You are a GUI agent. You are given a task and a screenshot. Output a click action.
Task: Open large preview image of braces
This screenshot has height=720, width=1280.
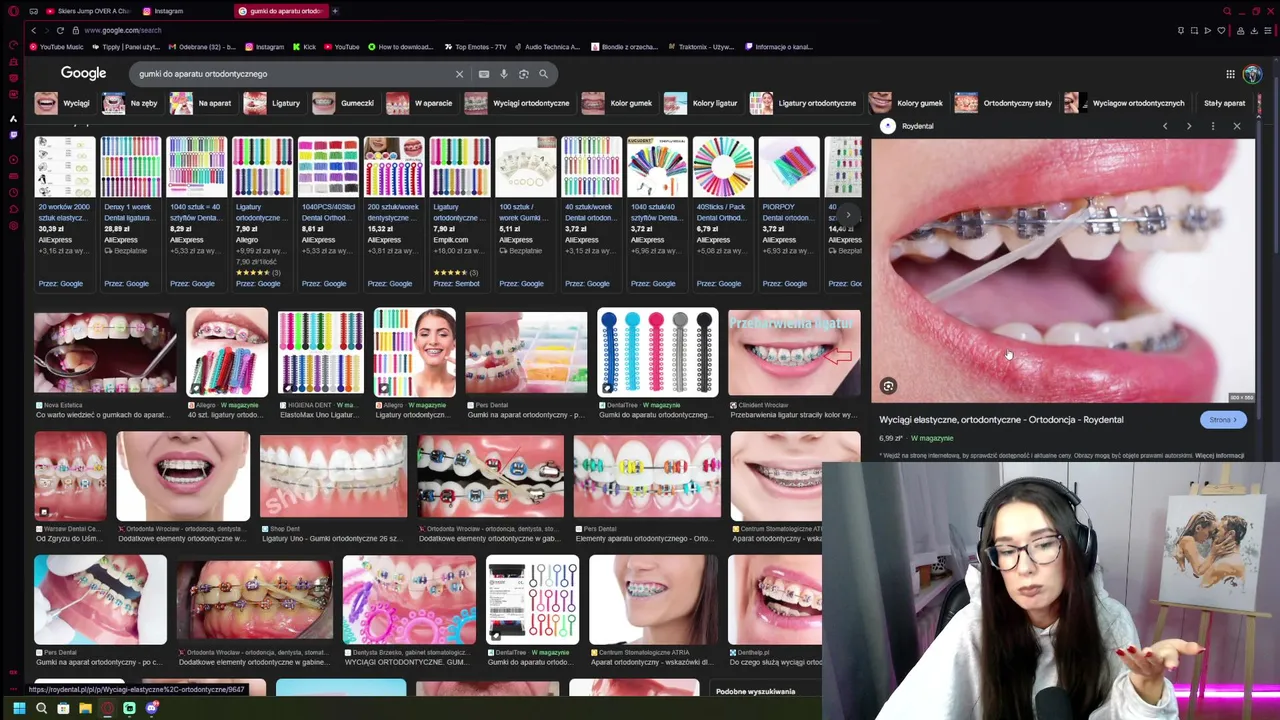tap(1063, 271)
